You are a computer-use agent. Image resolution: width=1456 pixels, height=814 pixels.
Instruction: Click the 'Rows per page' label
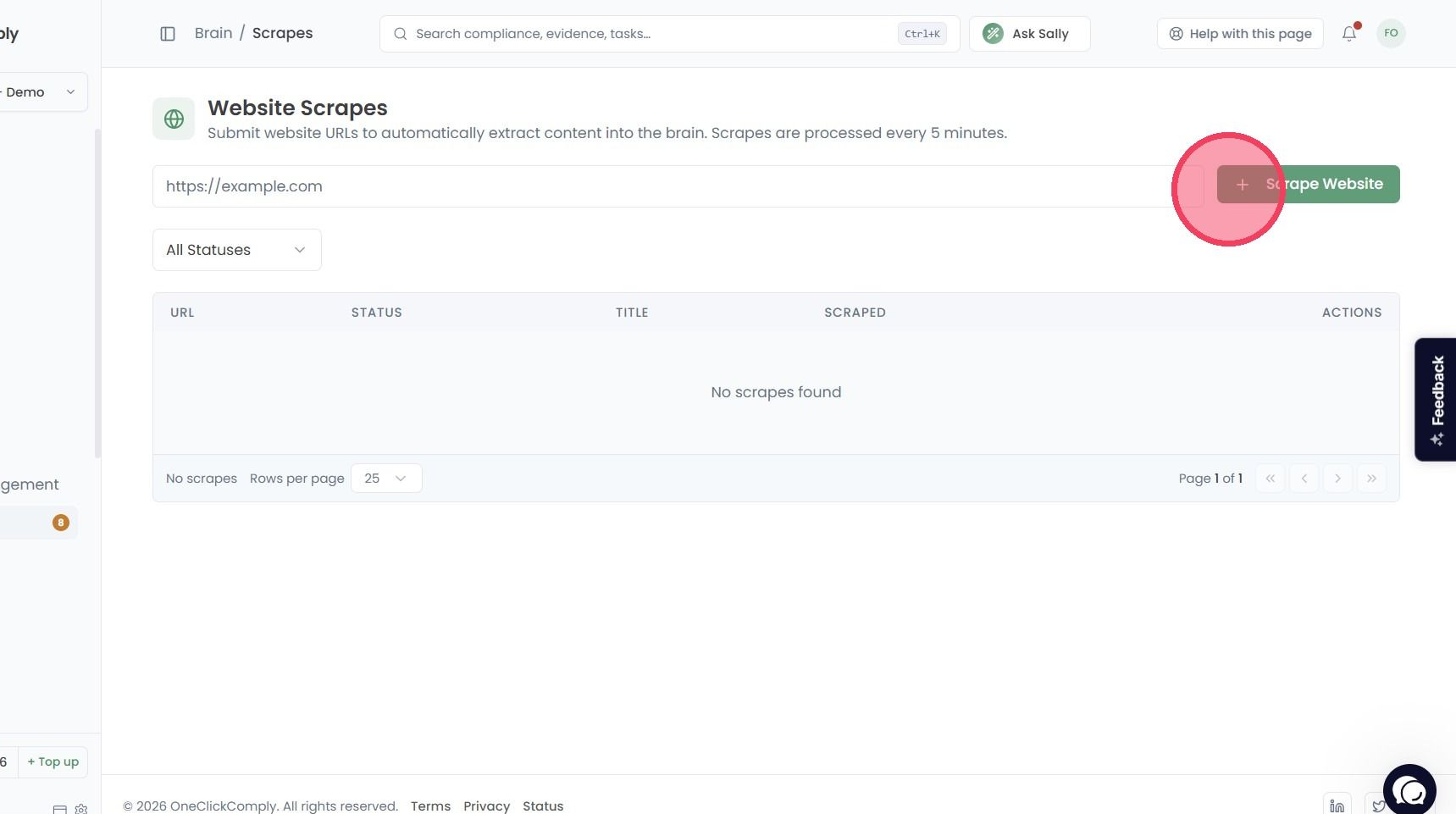coord(297,479)
